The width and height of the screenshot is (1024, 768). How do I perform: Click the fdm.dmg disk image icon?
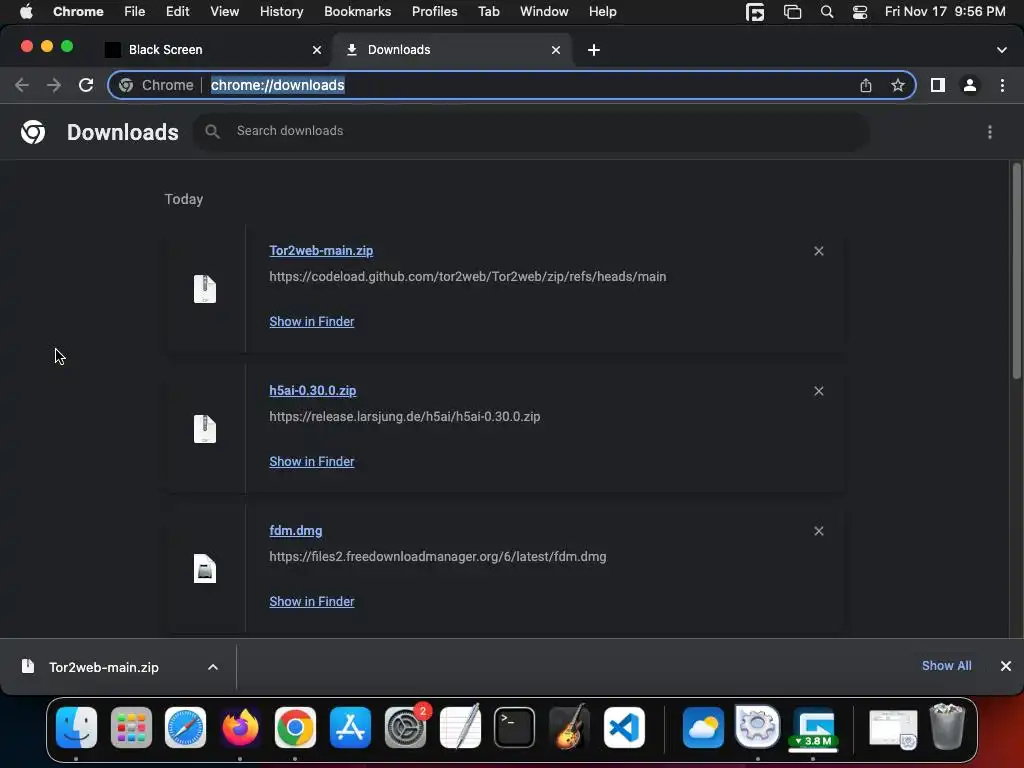[x=204, y=569]
